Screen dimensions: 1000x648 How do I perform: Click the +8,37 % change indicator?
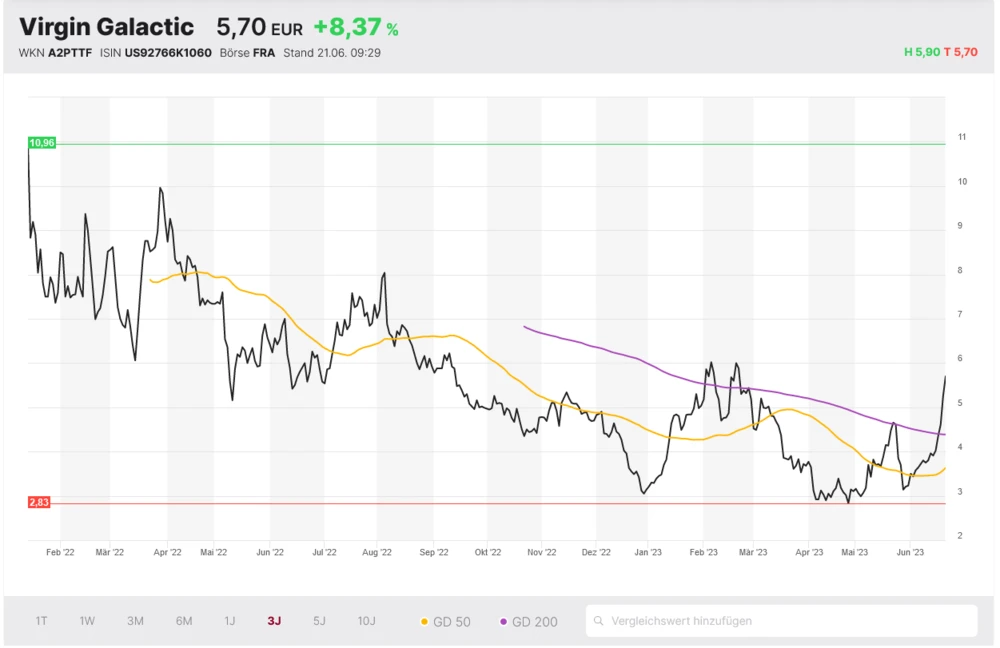click(x=355, y=28)
